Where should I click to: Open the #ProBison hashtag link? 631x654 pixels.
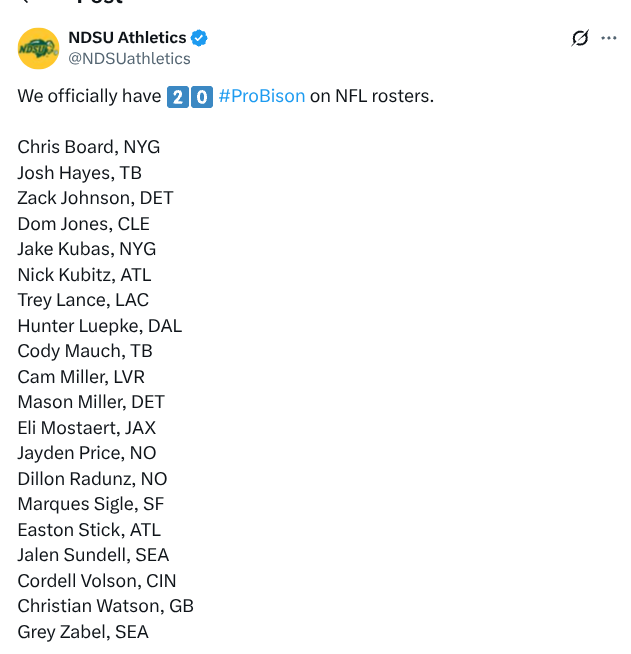coord(261,96)
